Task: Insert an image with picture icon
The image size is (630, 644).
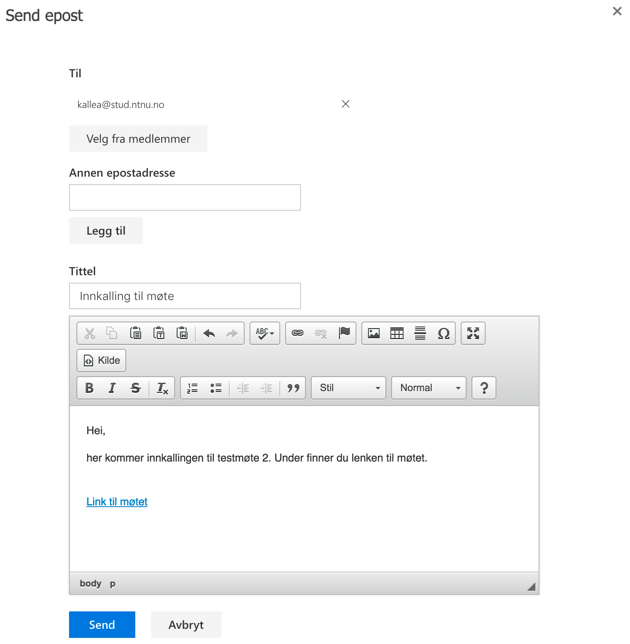Action: [374, 333]
